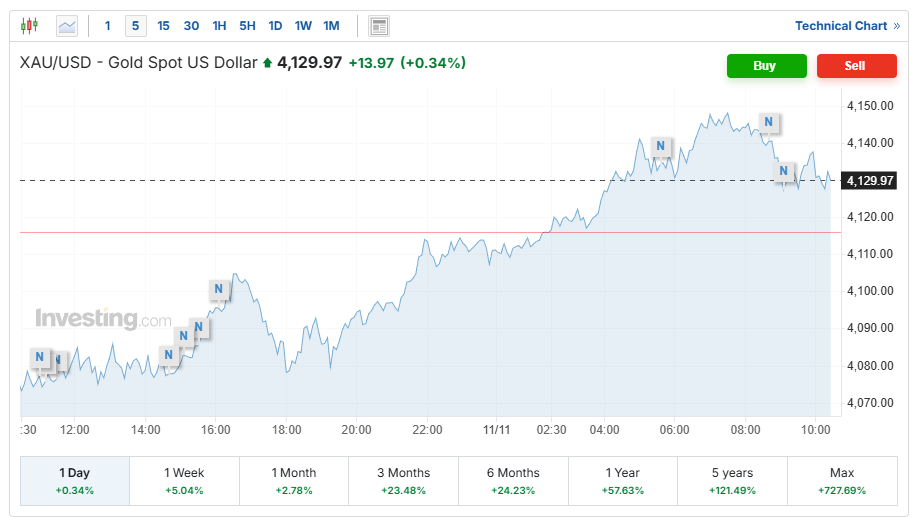
Task: Click the 4,129.97 current price label on axis
Action: 869,181
